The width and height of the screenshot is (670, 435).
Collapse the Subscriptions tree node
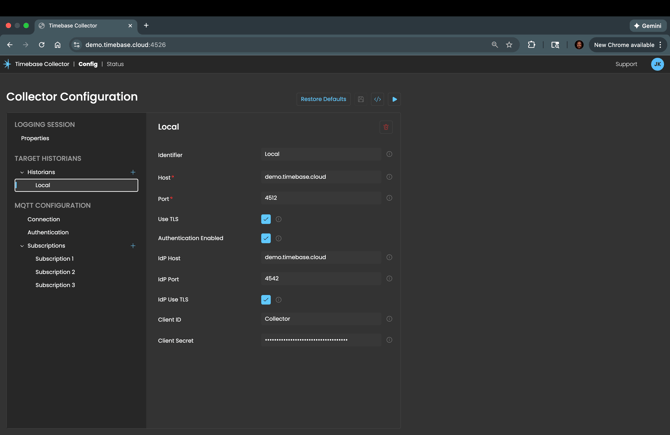point(22,246)
